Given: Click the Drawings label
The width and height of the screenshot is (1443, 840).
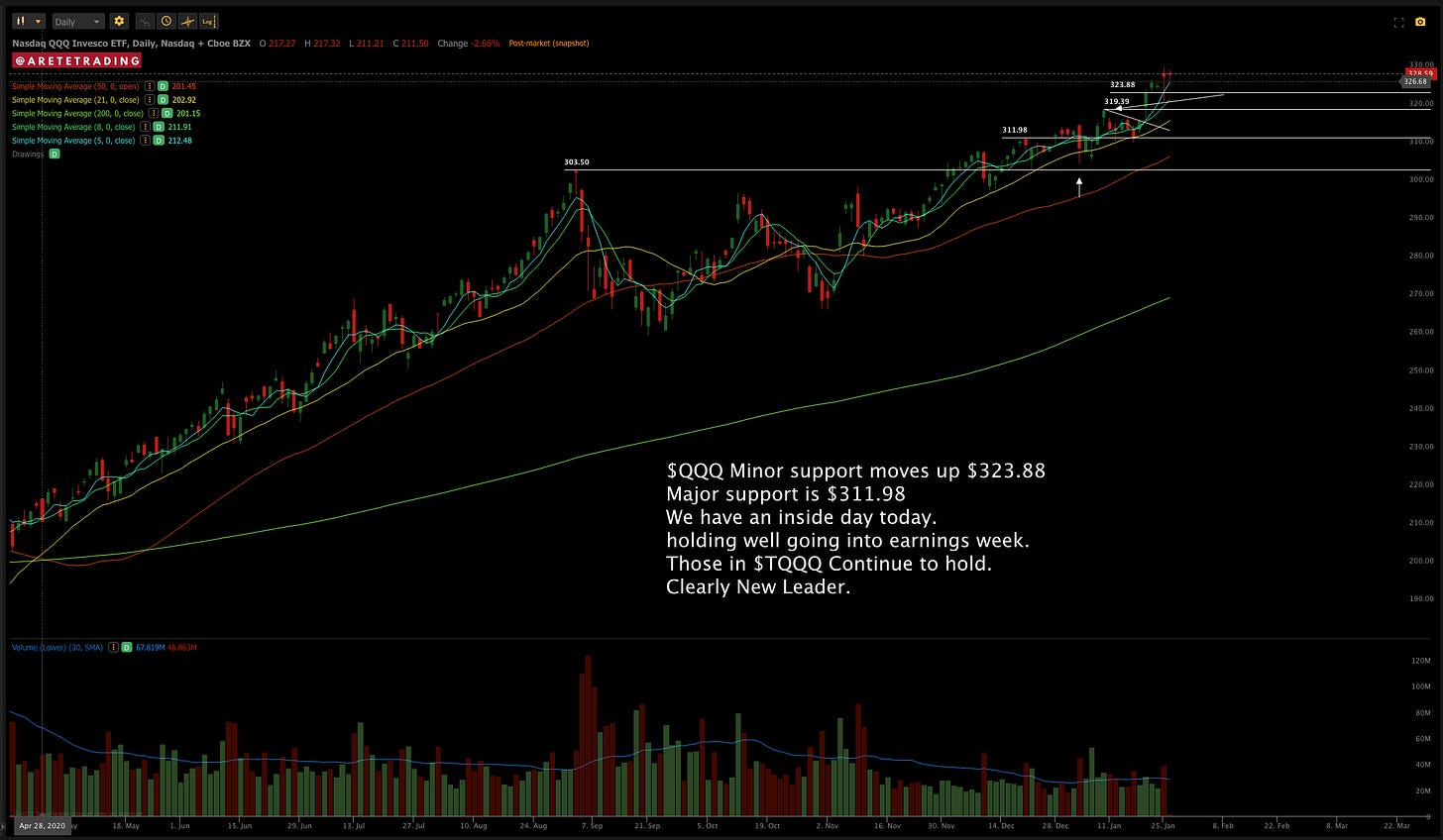Looking at the screenshot, I should coord(28,154).
